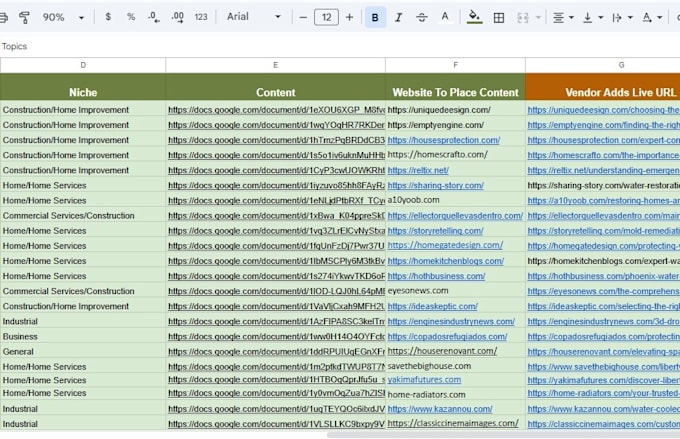Image resolution: width=680 pixels, height=439 pixels.
Task: Open the ellectorquellevasdentro.com website link
Action: (455, 216)
